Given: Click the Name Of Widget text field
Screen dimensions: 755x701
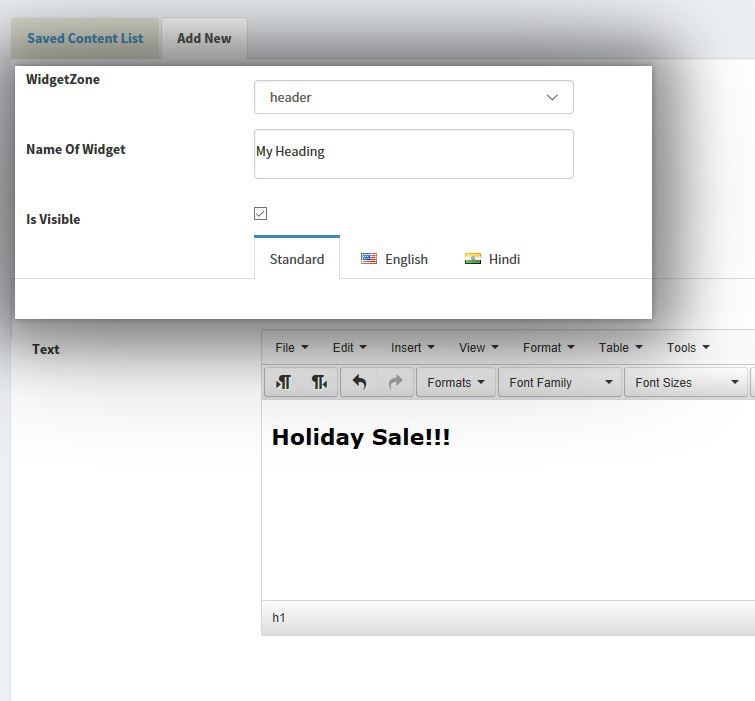Looking at the screenshot, I should (413, 153).
